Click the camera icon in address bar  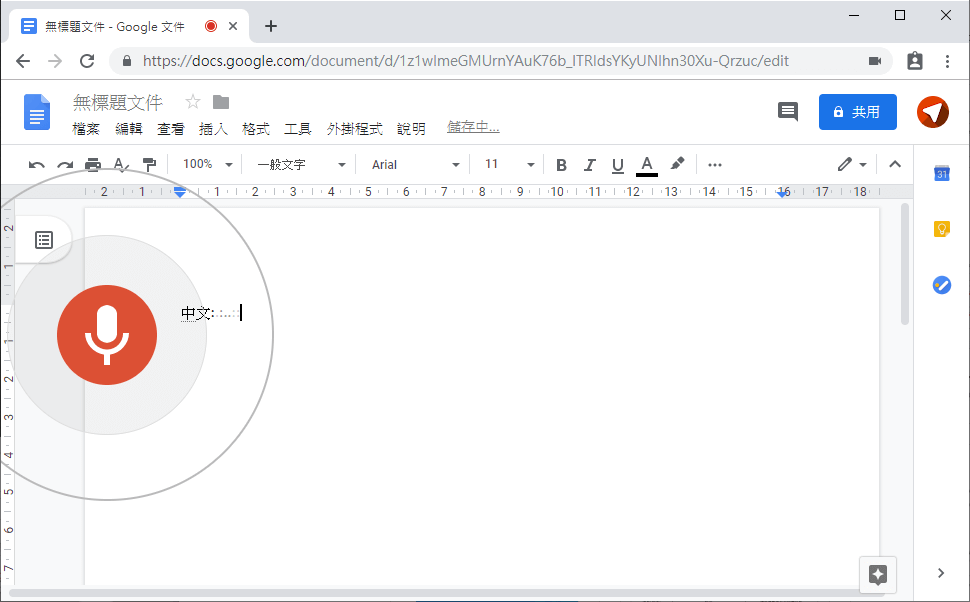(x=875, y=61)
